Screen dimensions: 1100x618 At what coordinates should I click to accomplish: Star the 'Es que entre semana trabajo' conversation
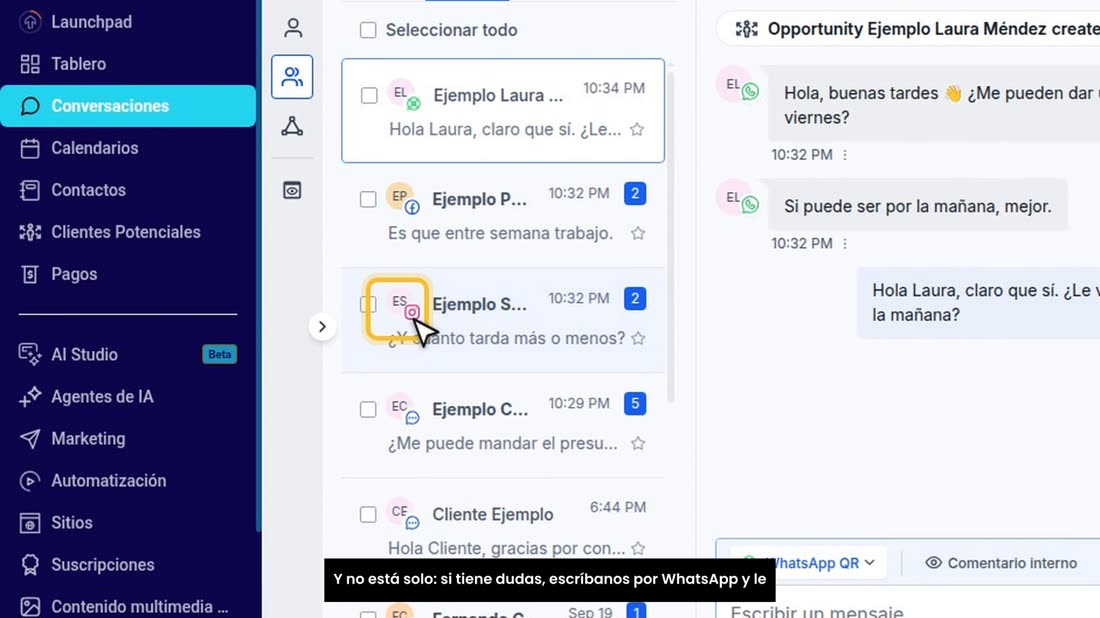click(638, 234)
